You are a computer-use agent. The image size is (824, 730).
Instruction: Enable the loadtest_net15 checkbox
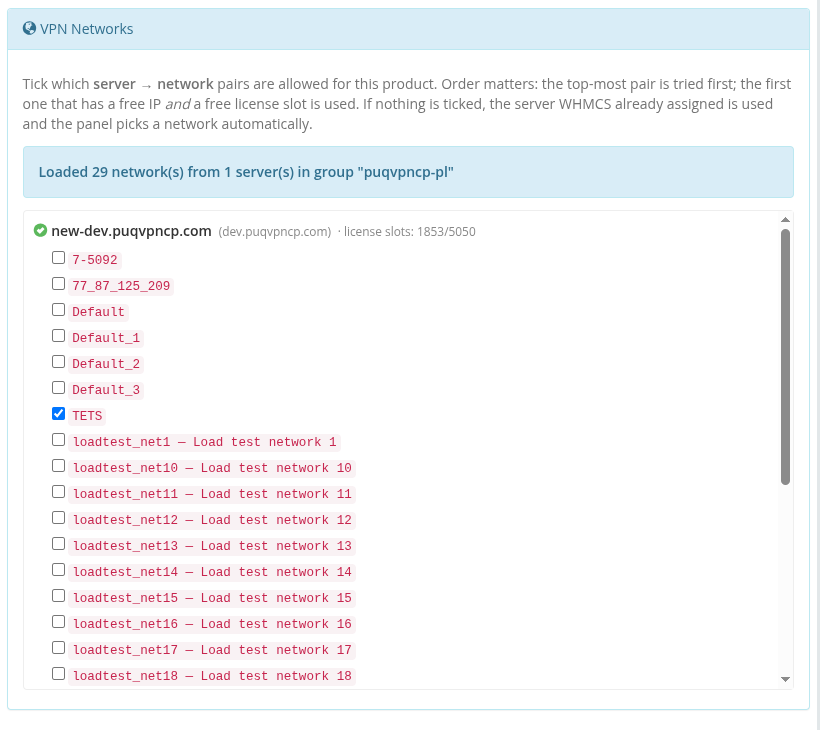coord(59,596)
